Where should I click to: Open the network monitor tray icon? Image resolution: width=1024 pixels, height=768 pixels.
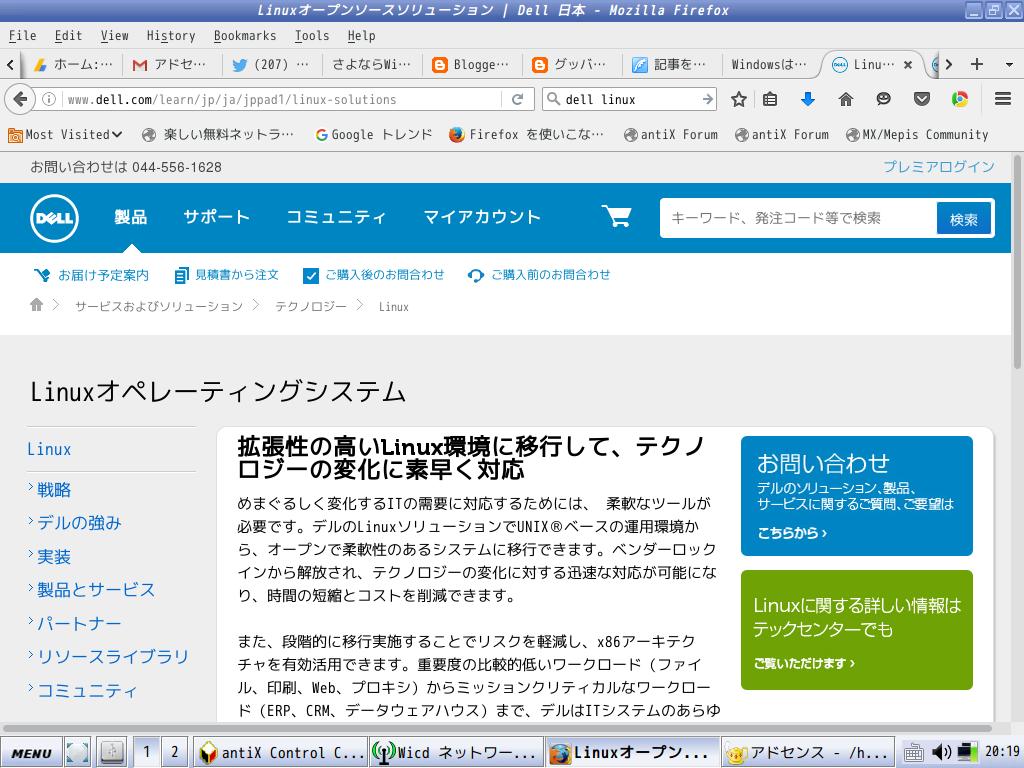point(967,752)
